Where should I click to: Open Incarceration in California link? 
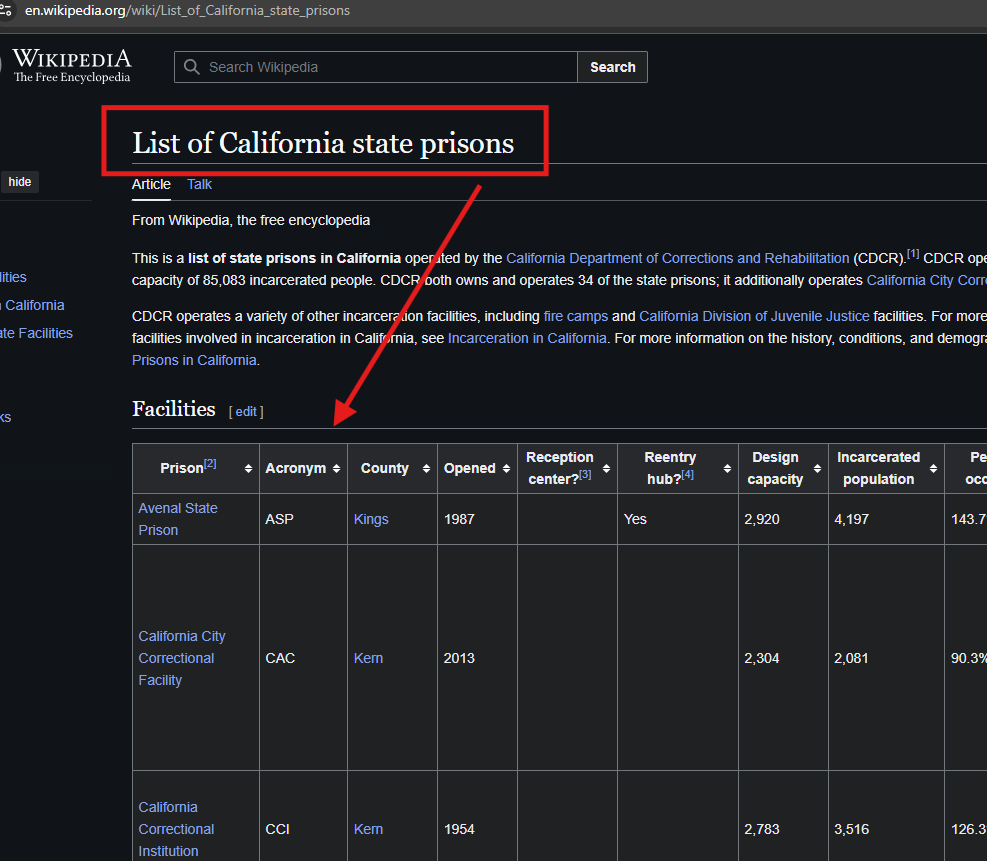527,338
